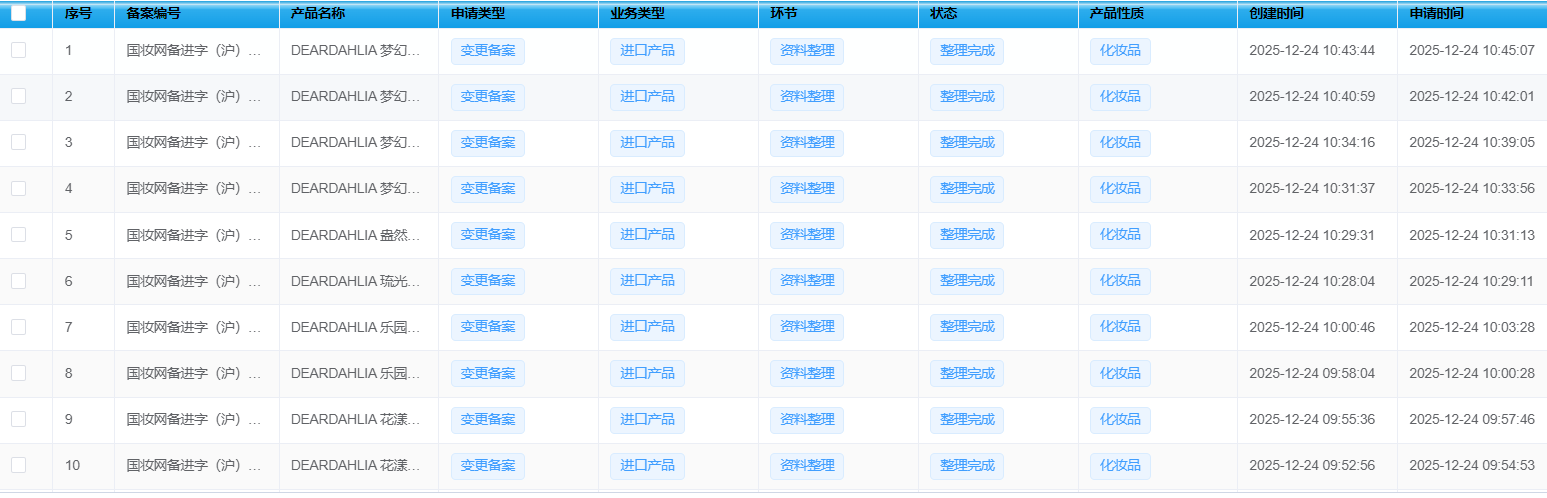The image size is (1547, 498).
Task: Click the 化妆品 tag in row 9
Action: pos(1119,419)
